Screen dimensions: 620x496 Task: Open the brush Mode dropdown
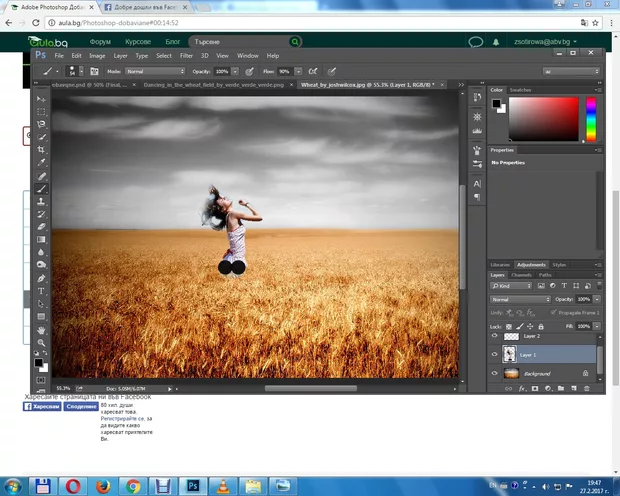(153, 72)
